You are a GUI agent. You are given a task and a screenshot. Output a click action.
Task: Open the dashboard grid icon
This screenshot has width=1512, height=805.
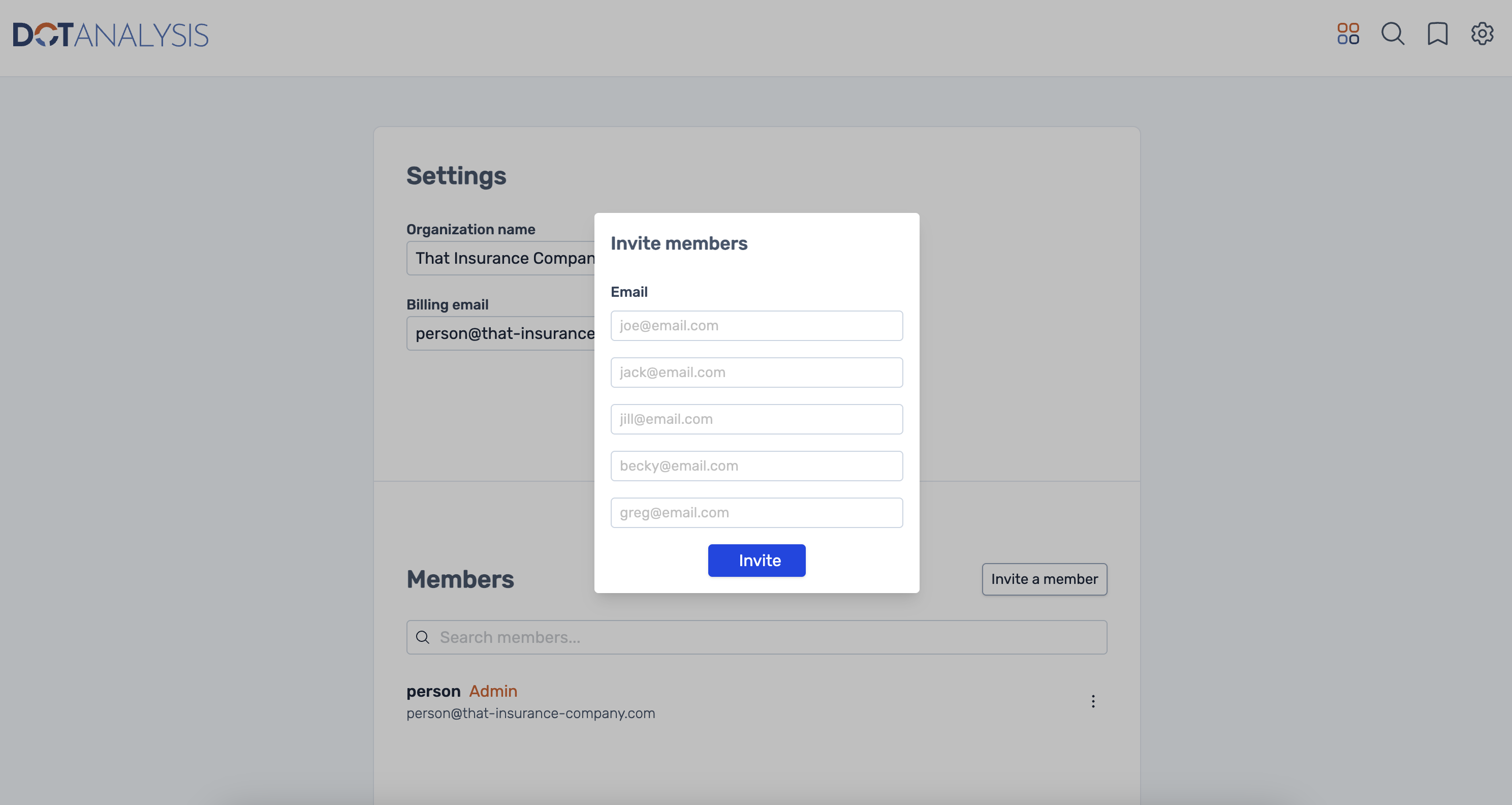pyautogui.click(x=1348, y=34)
